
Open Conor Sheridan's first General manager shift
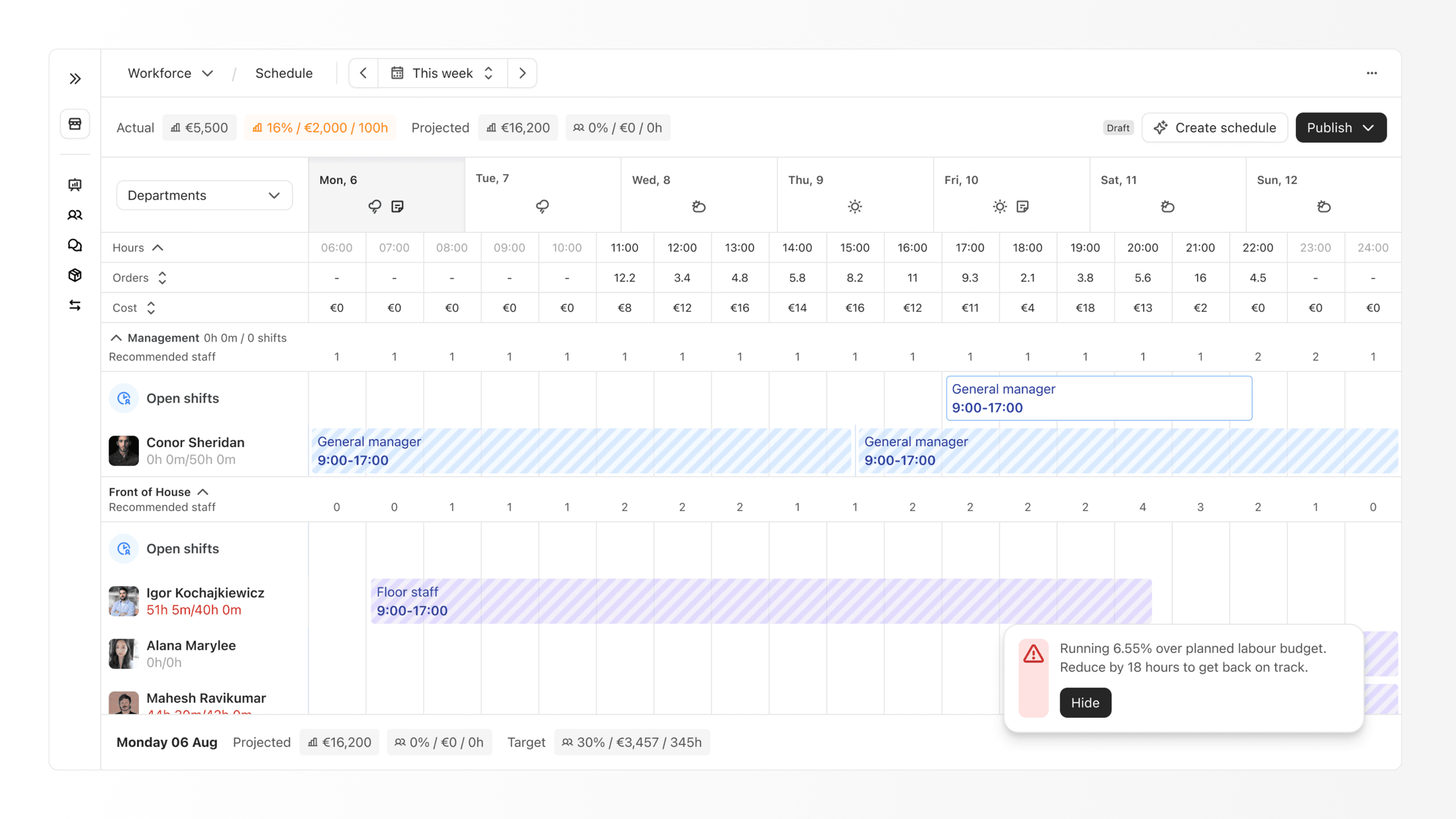[x=581, y=451]
